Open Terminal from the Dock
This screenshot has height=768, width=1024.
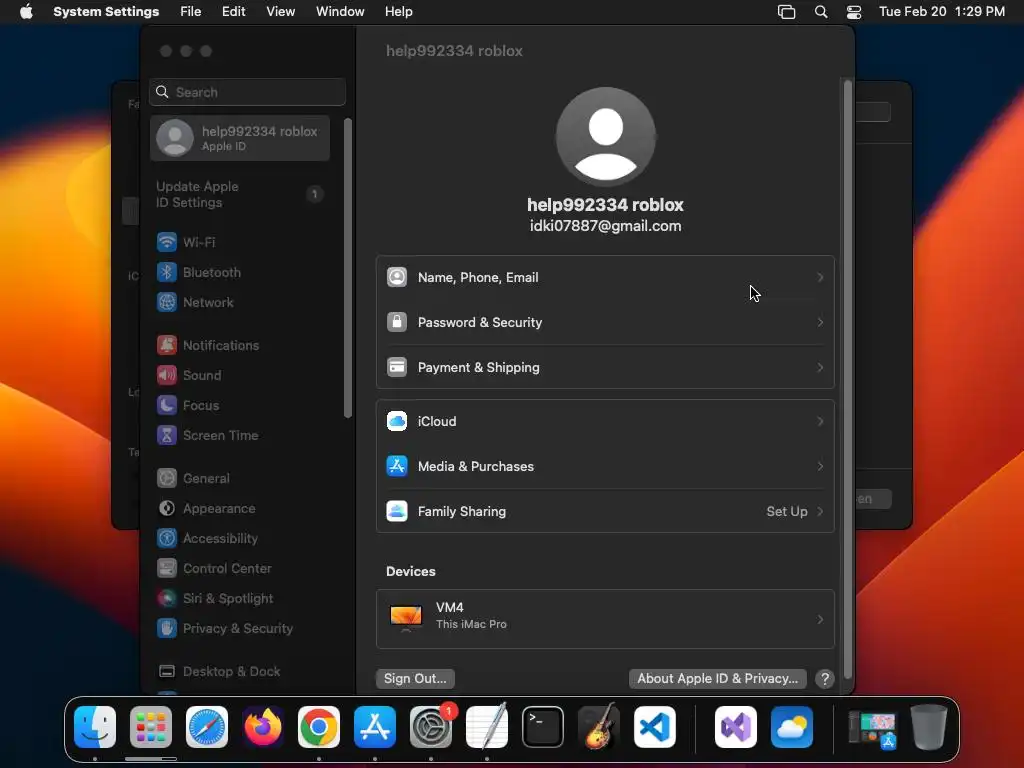click(x=543, y=727)
